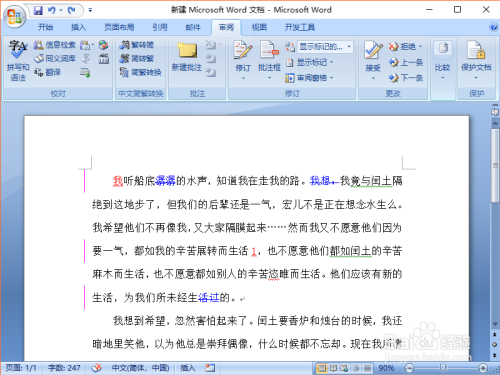
Task: Open 简繁转换 conversion dialog
Action: 140,72
